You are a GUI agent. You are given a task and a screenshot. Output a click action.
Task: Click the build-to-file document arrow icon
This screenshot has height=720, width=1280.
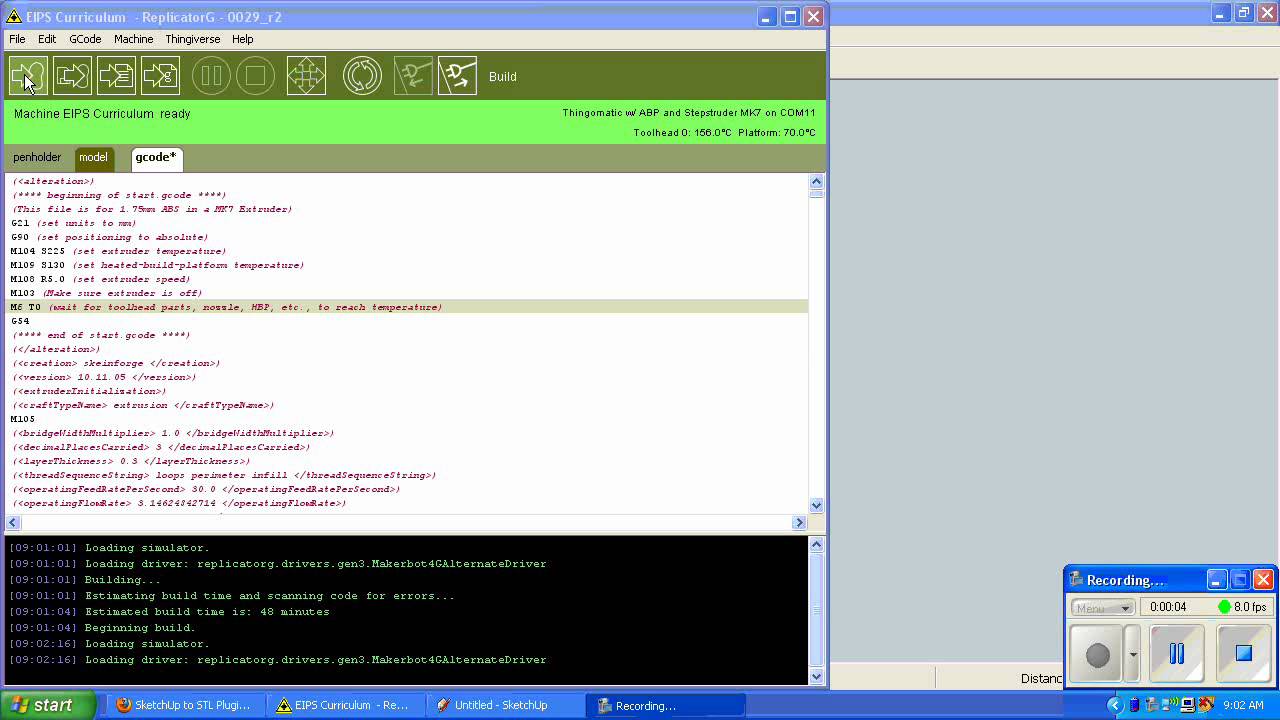(x=116, y=76)
